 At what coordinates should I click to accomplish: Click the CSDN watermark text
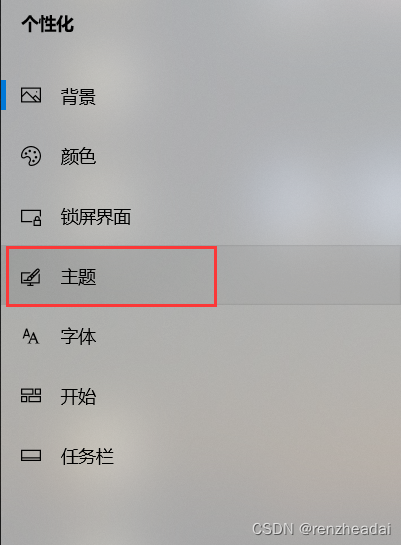273,529
